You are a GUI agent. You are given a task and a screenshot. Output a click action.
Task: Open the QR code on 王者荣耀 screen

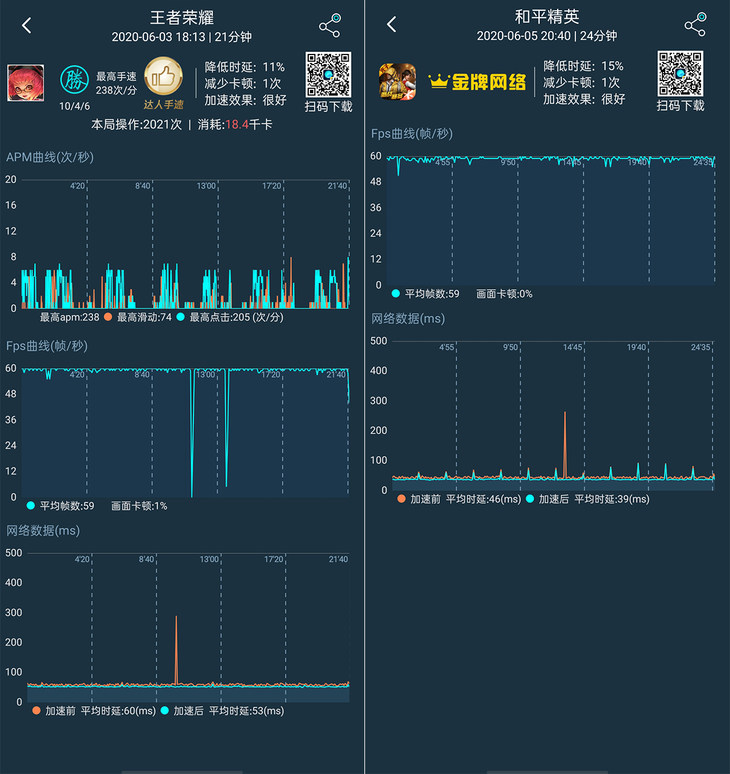tap(329, 73)
